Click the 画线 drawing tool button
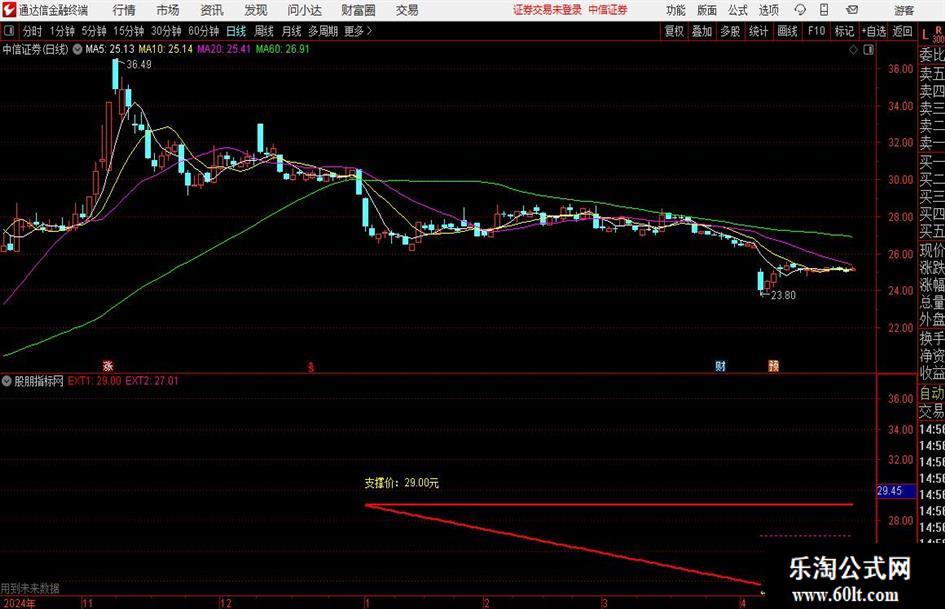Image resolution: width=945 pixels, height=609 pixels. (787, 31)
